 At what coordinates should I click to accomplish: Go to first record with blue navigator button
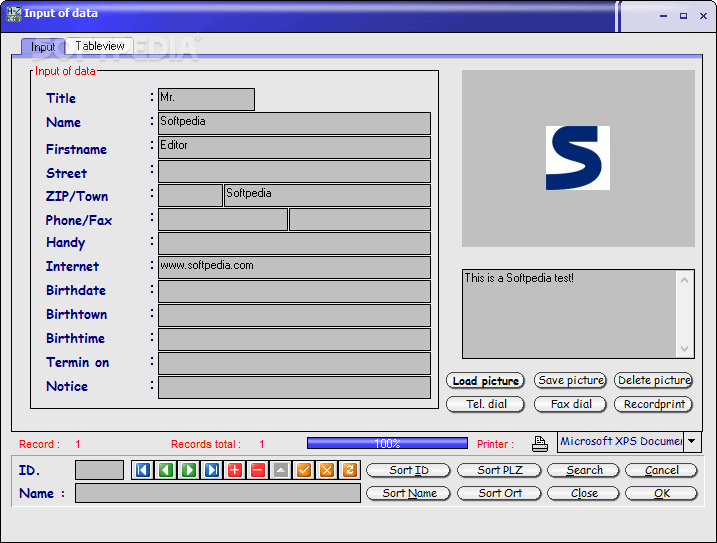(143, 470)
